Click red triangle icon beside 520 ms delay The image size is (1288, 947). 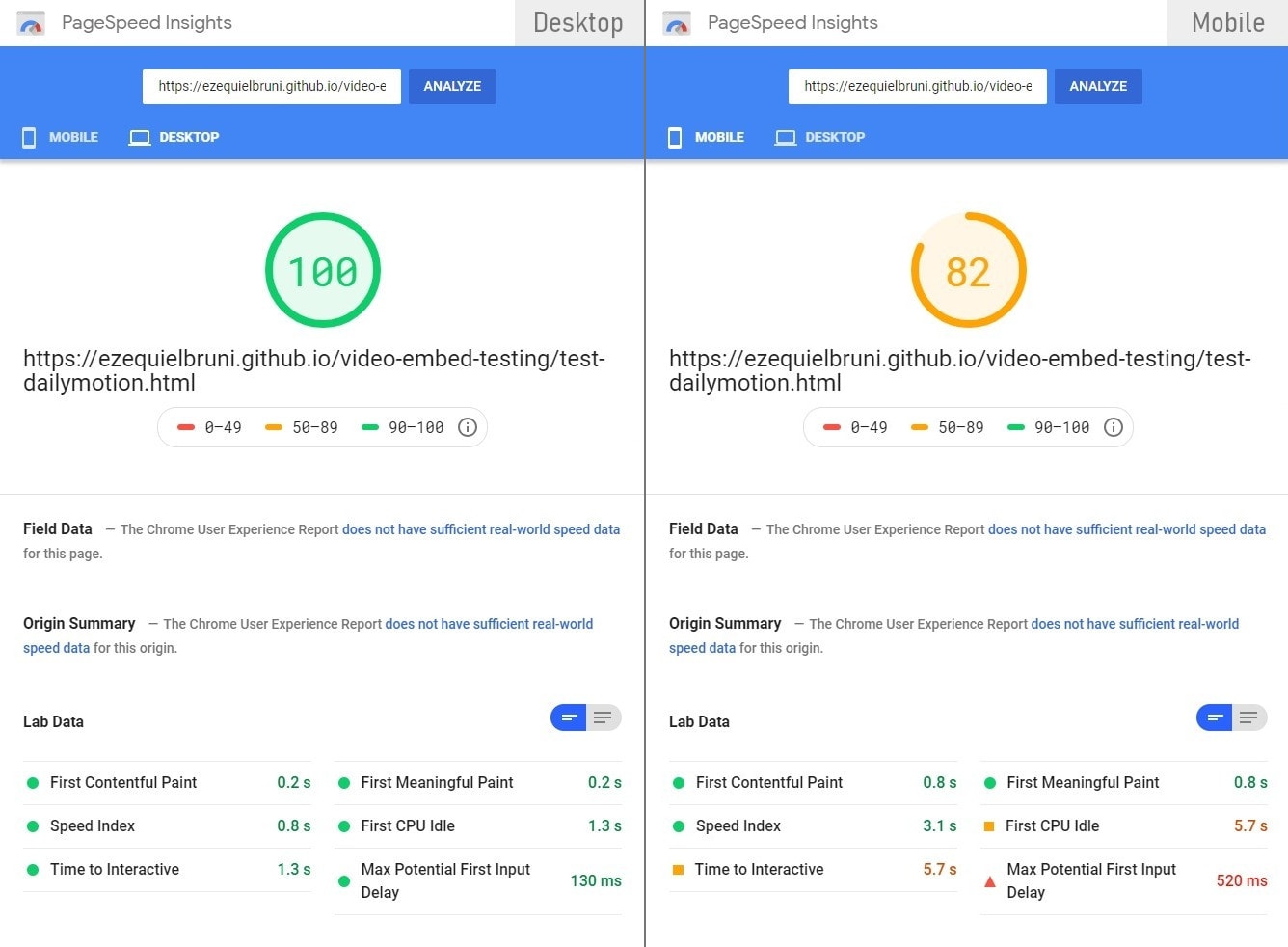(989, 881)
